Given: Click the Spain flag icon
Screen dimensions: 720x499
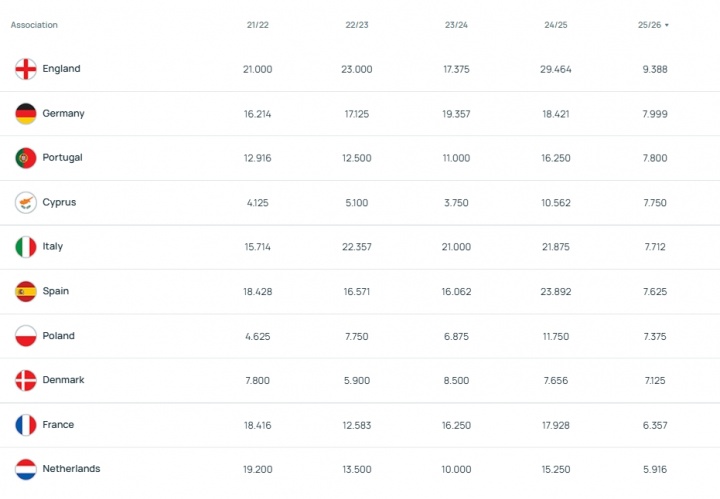Looking at the screenshot, I should coord(26,292).
